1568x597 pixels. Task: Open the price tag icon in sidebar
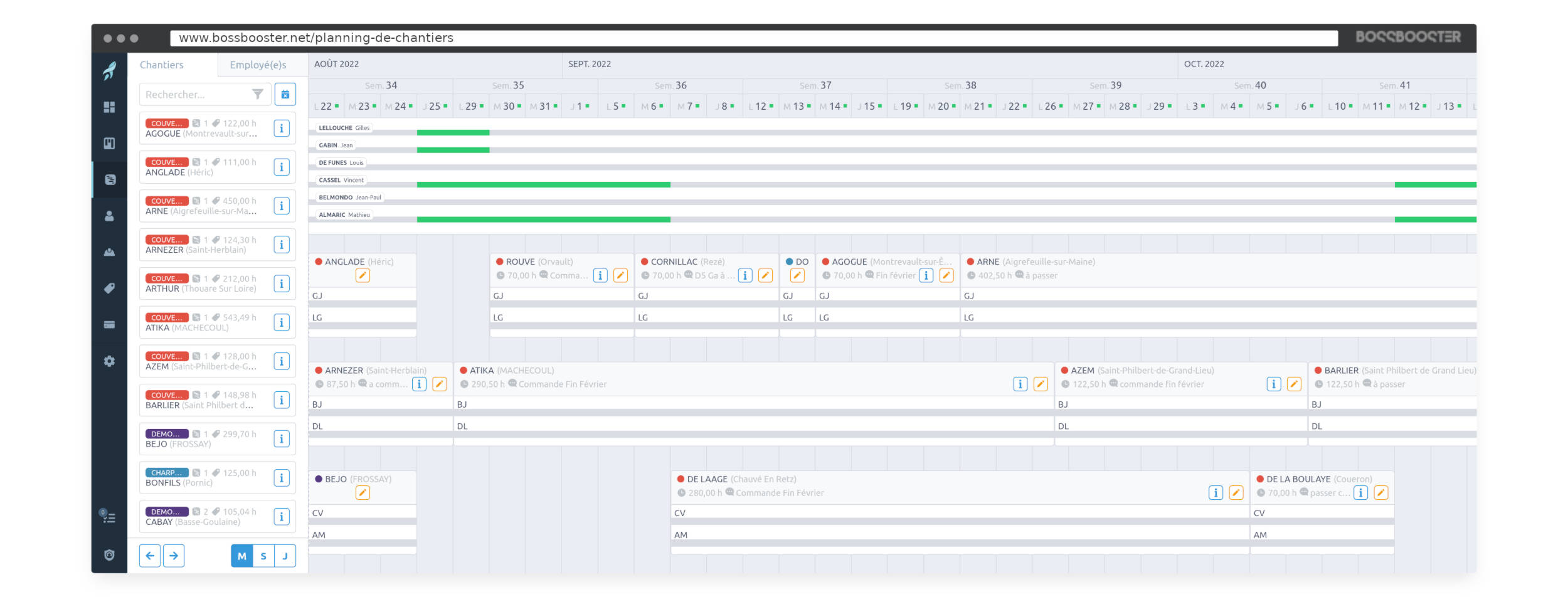109,288
